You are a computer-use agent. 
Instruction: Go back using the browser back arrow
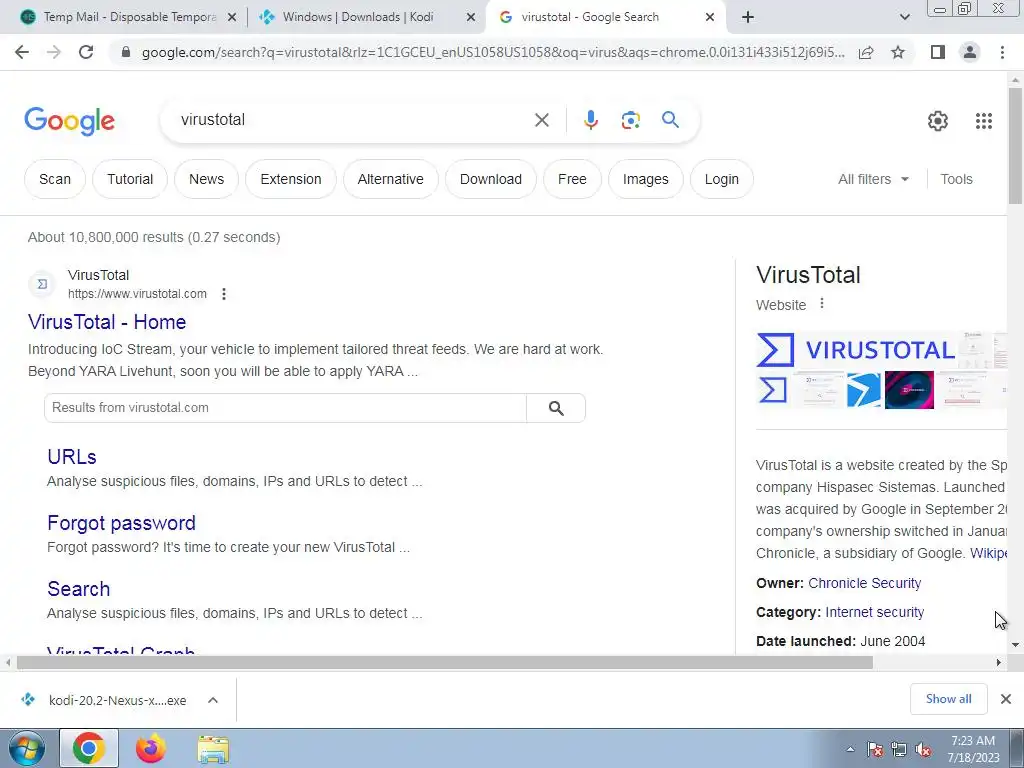22,52
